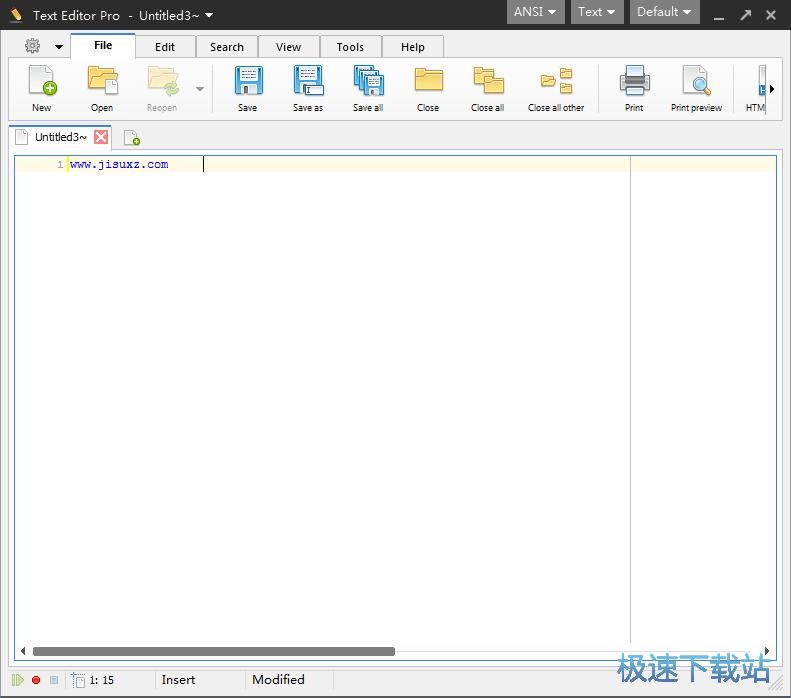
Task: Click the macro play button in status bar
Action: coord(18,680)
